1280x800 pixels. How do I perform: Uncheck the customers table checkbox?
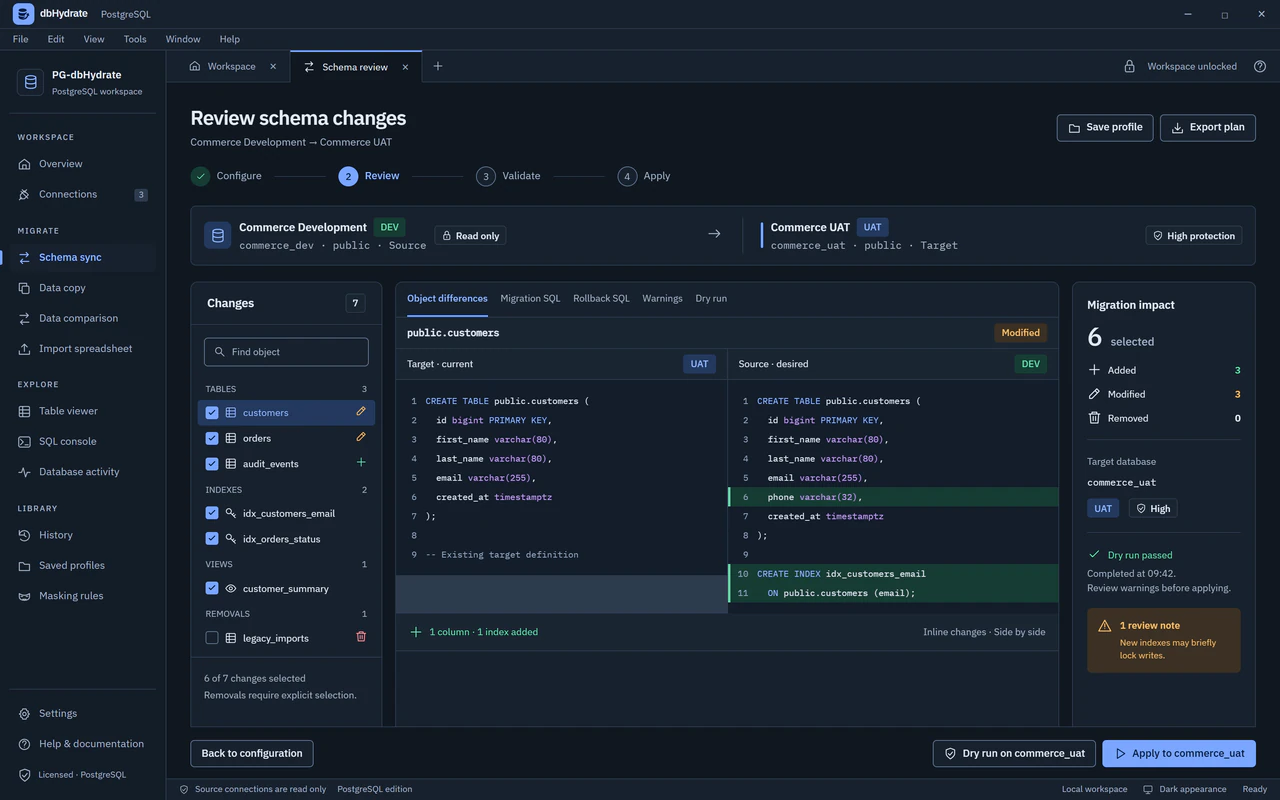tap(212, 412)
